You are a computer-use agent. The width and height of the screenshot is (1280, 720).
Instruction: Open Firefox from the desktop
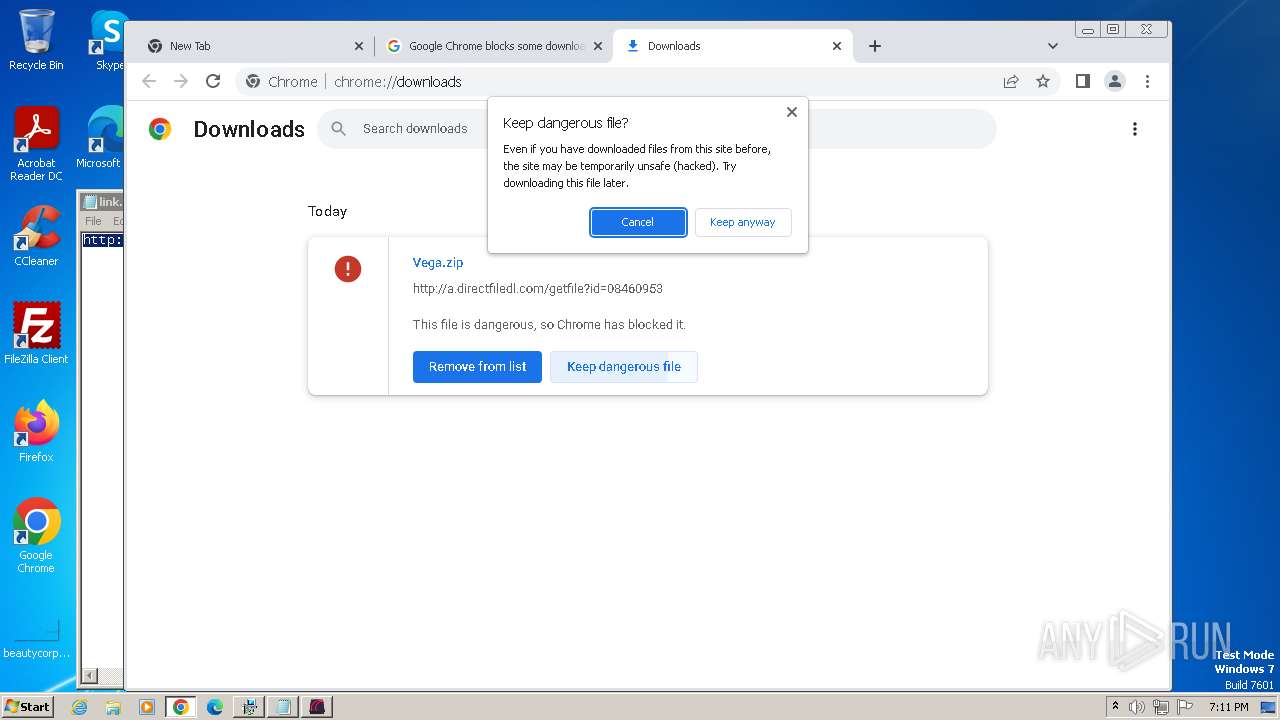(x=36, y=431)
